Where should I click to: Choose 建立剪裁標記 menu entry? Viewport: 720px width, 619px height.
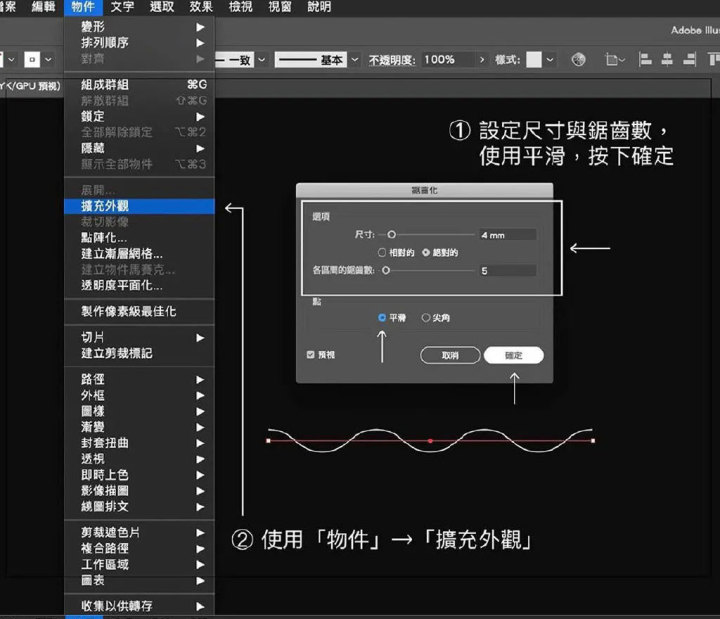[140, 353]
